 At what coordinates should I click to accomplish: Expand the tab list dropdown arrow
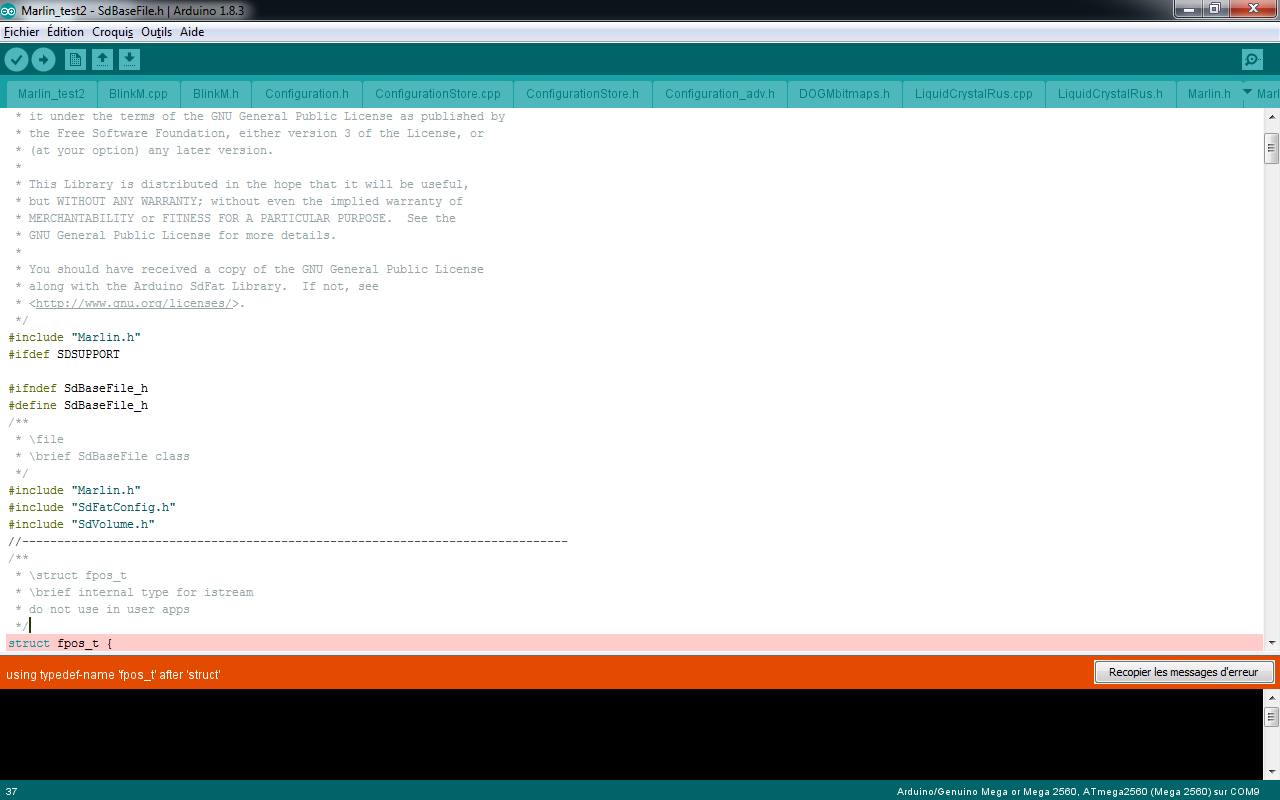pyautogui.click(x=1247, y=92)
